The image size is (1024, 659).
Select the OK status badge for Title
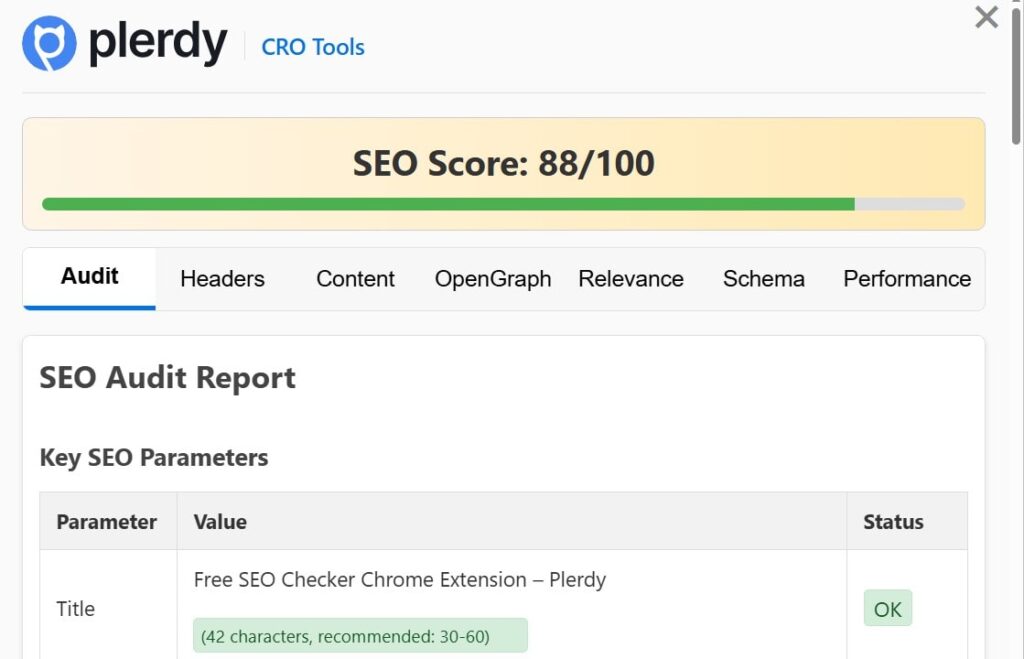point(887,608)
